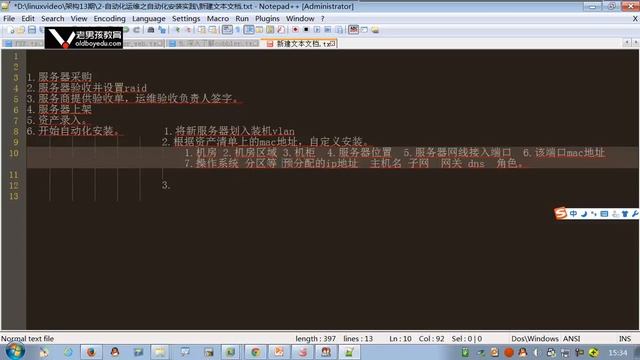This screenshot has width=640, height=360.
Task: Click the Playback macro toolbar icon
Action: point(317,30)
